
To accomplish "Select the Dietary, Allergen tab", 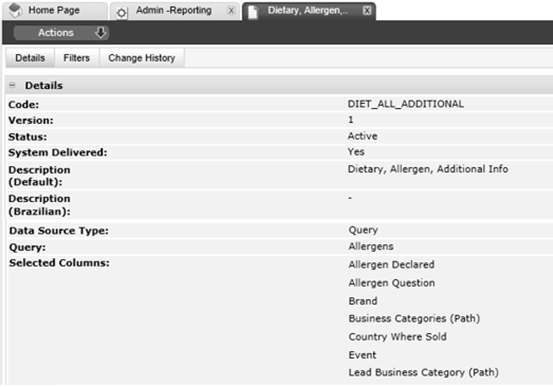I will [309, 11].
